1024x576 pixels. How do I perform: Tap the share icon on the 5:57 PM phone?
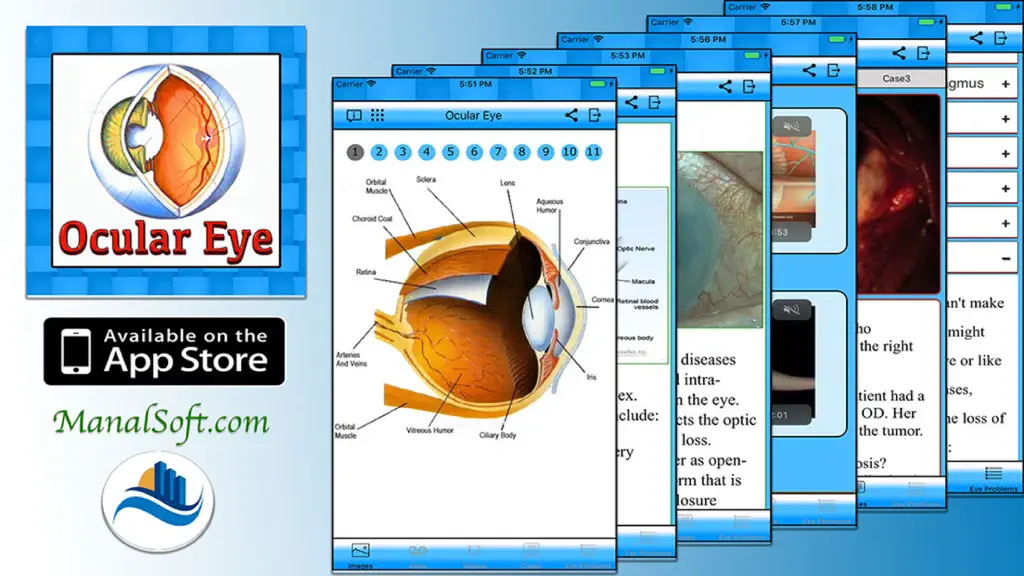(x=899, y=53)
